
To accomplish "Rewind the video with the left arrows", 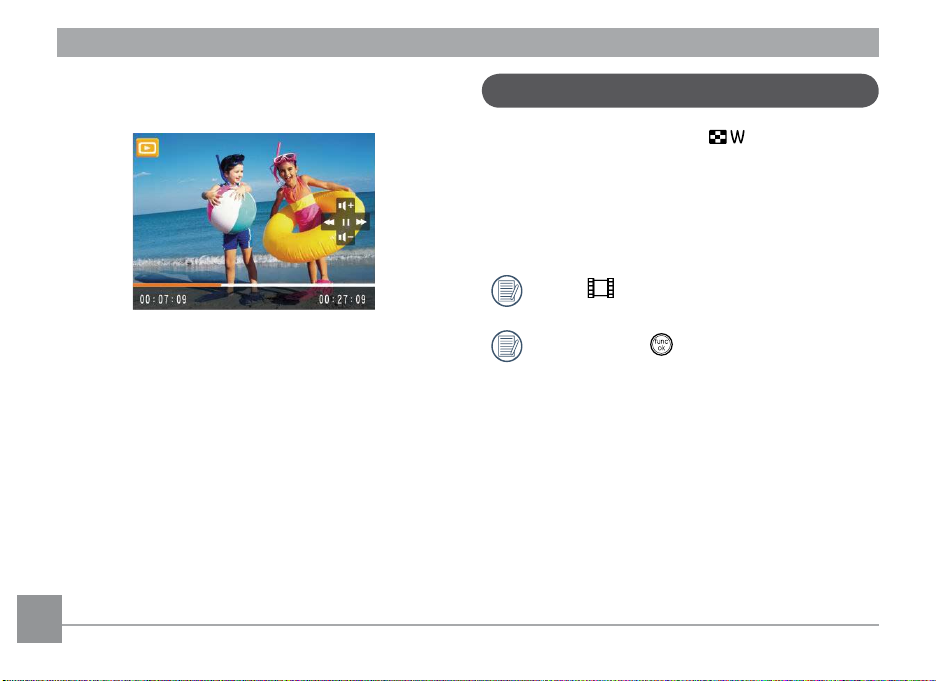I will coord(329,222).
